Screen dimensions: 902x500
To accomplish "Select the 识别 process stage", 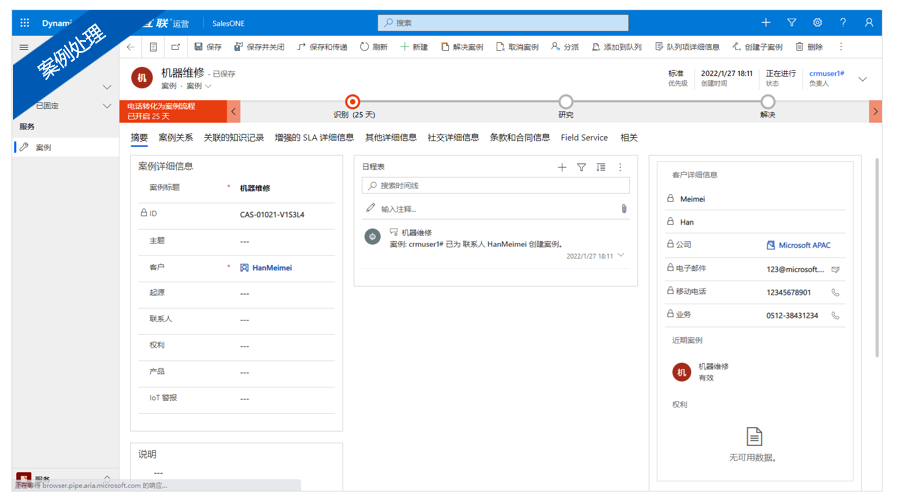I will coord(353,102).
